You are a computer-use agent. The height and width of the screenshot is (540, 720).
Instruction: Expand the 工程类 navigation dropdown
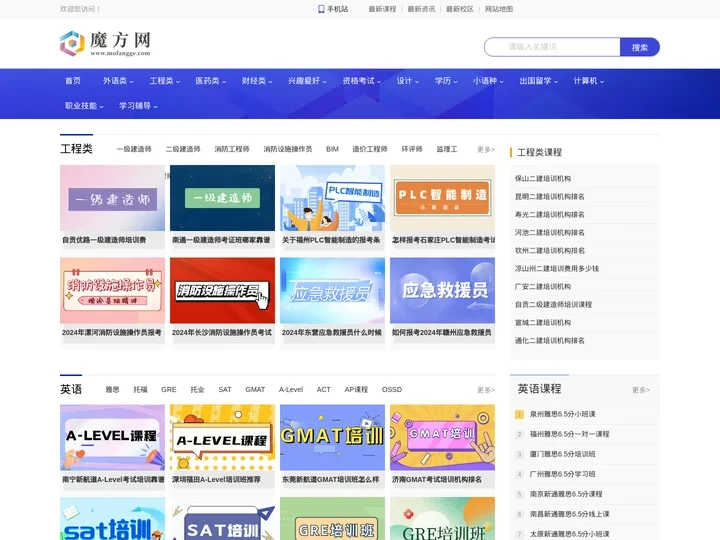(x=164, y=81)
